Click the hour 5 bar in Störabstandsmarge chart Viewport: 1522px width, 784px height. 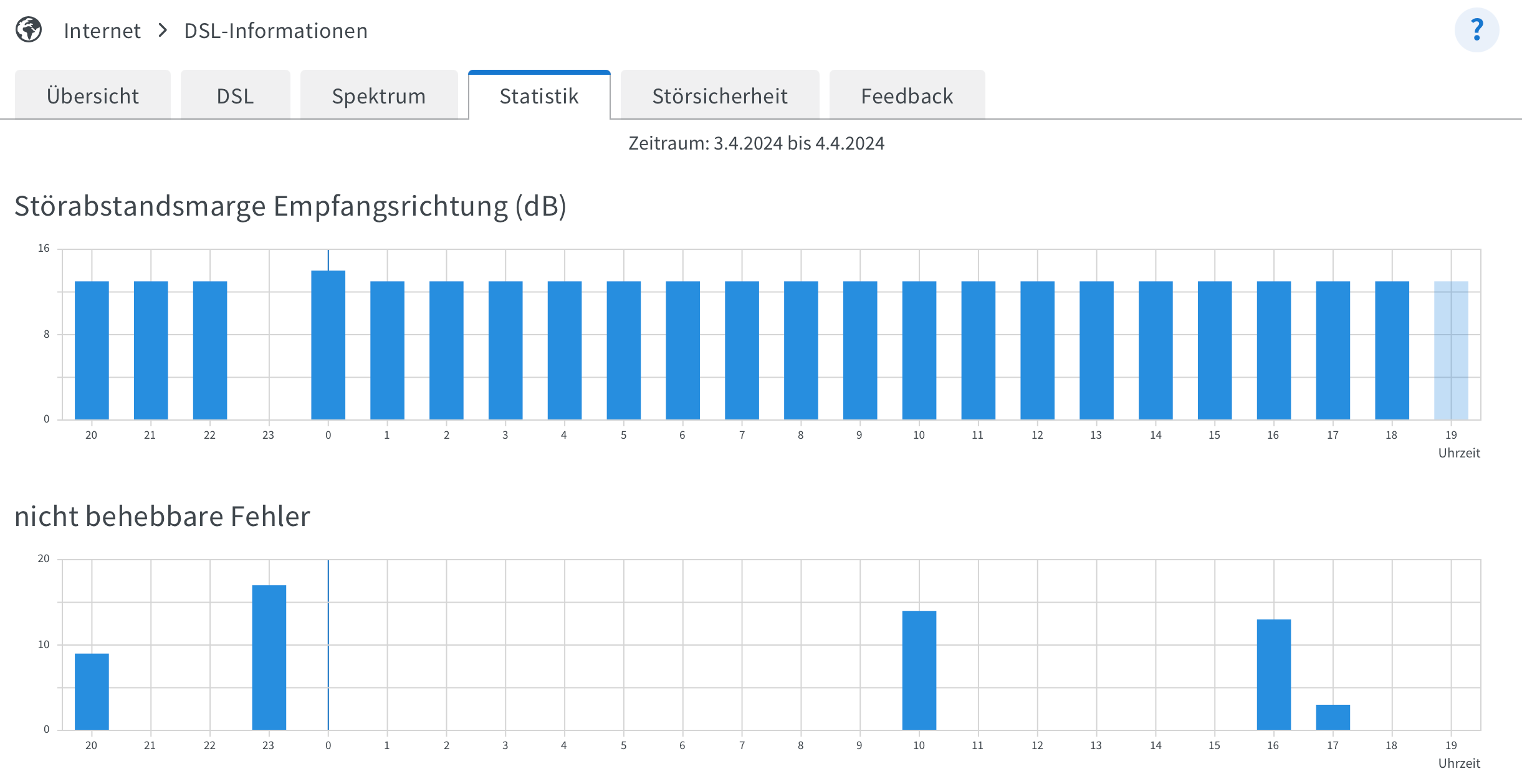pyautogui.click(x=624, y=350)
